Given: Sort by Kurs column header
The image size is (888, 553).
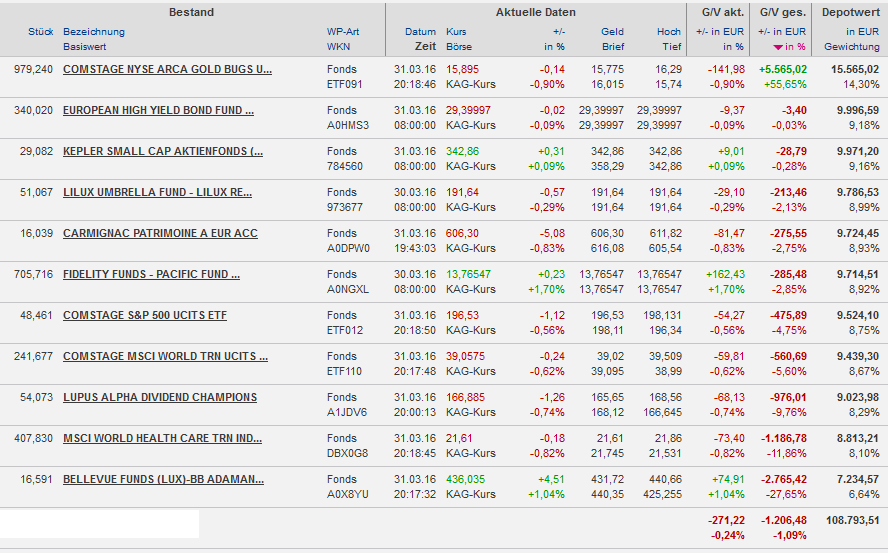Looking at the screenshot, I should [456, 32].
